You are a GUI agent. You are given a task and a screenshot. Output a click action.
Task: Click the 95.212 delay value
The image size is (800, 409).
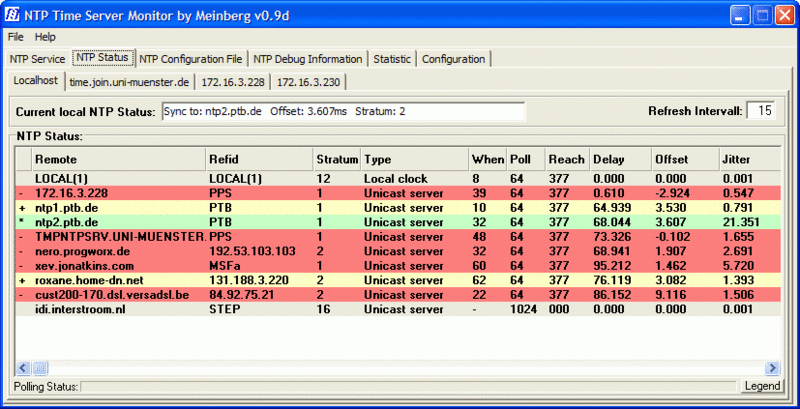coord(612,266)
